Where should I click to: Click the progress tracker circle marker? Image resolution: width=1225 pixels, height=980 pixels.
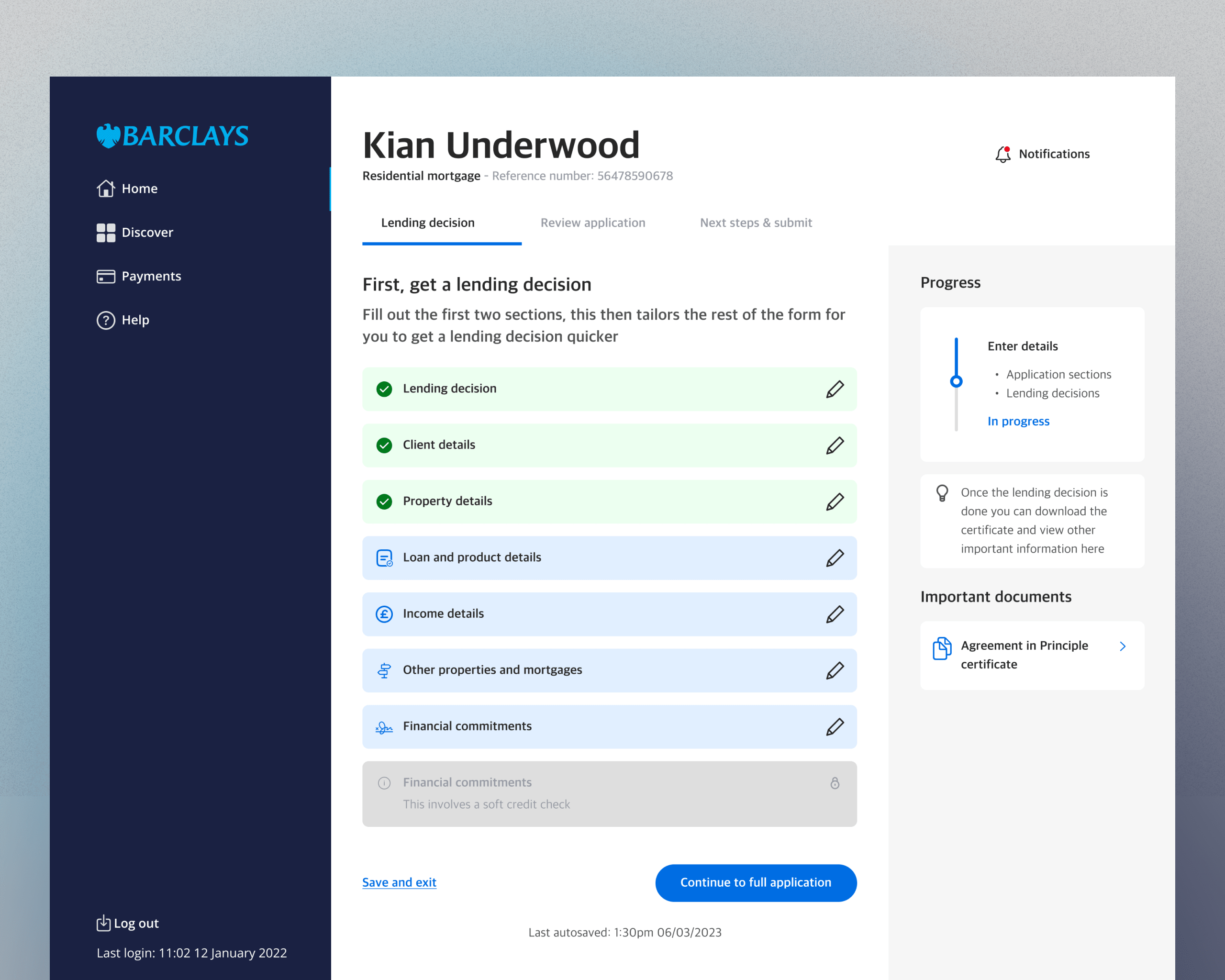pos(956,381)
